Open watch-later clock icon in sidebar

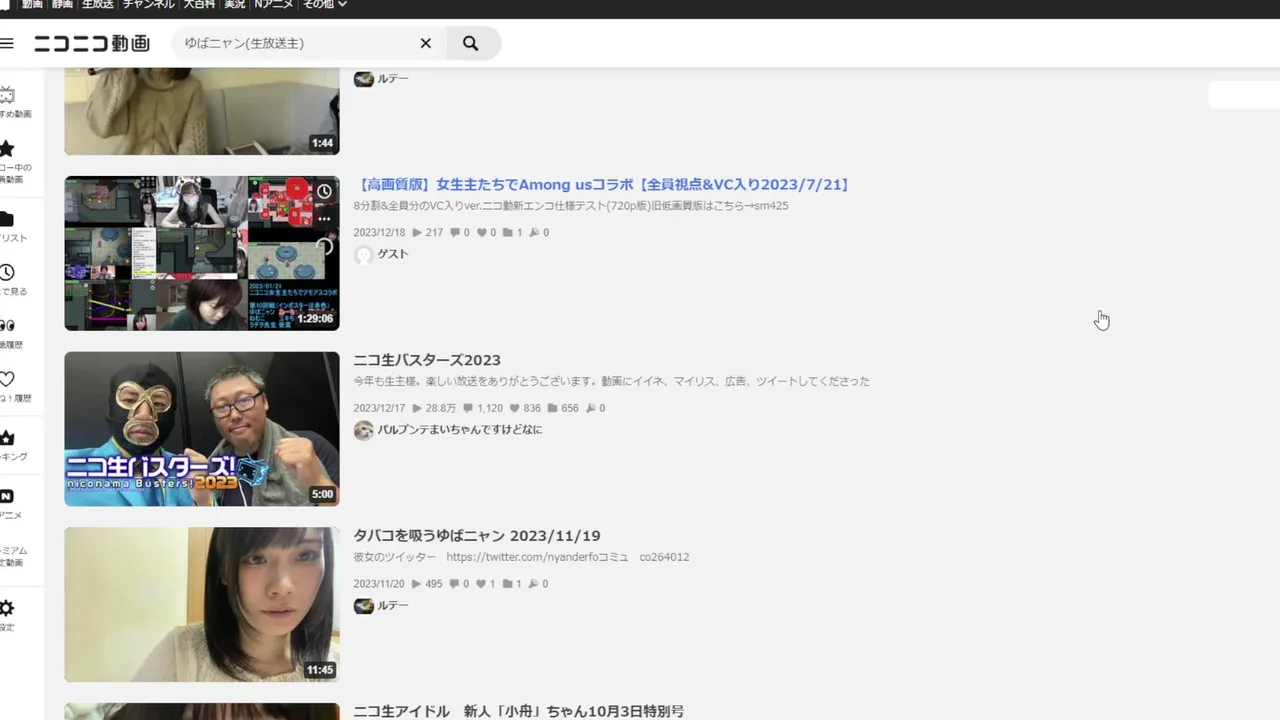[8, 272]
